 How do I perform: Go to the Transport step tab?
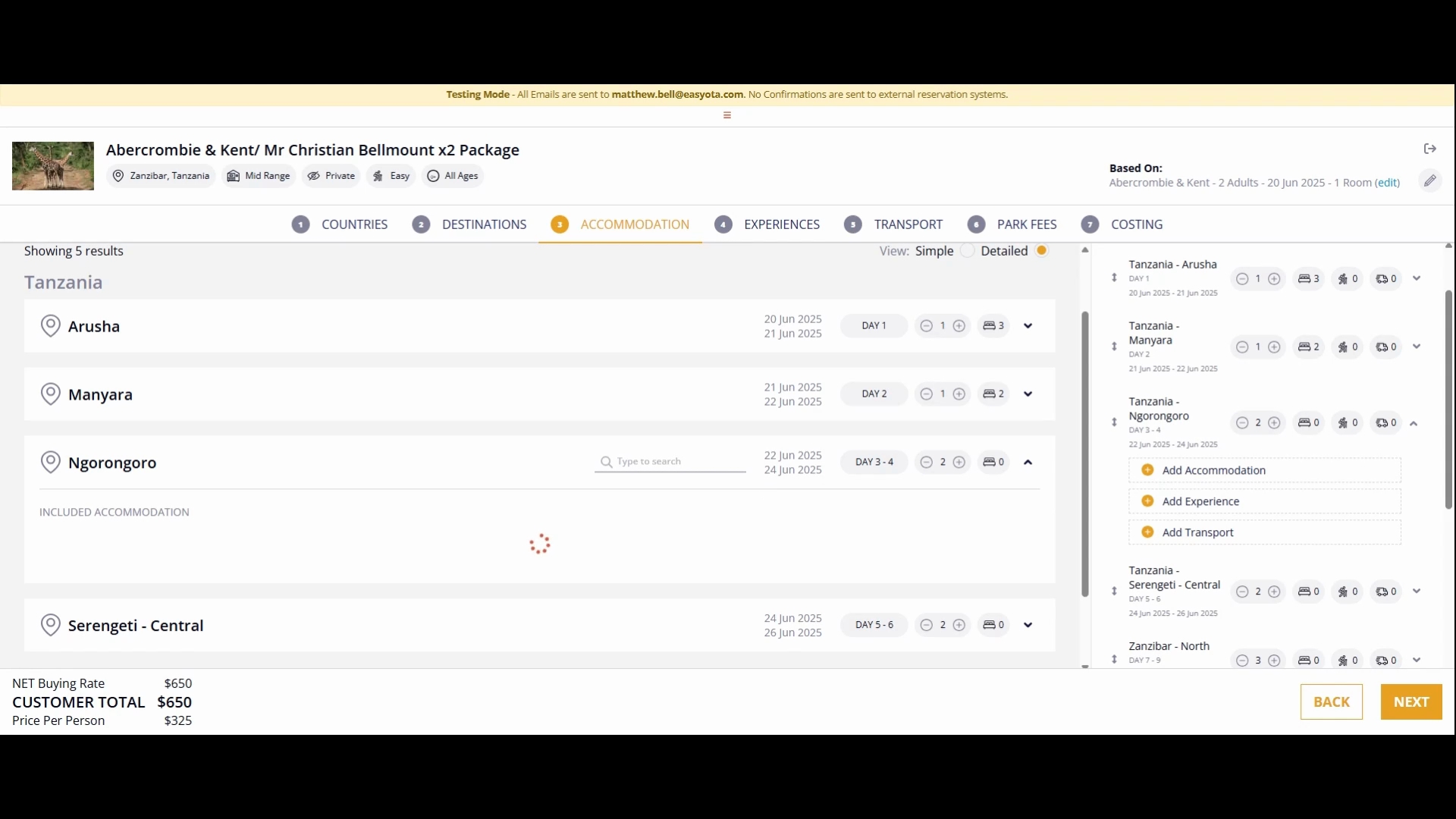pos(893,224)
